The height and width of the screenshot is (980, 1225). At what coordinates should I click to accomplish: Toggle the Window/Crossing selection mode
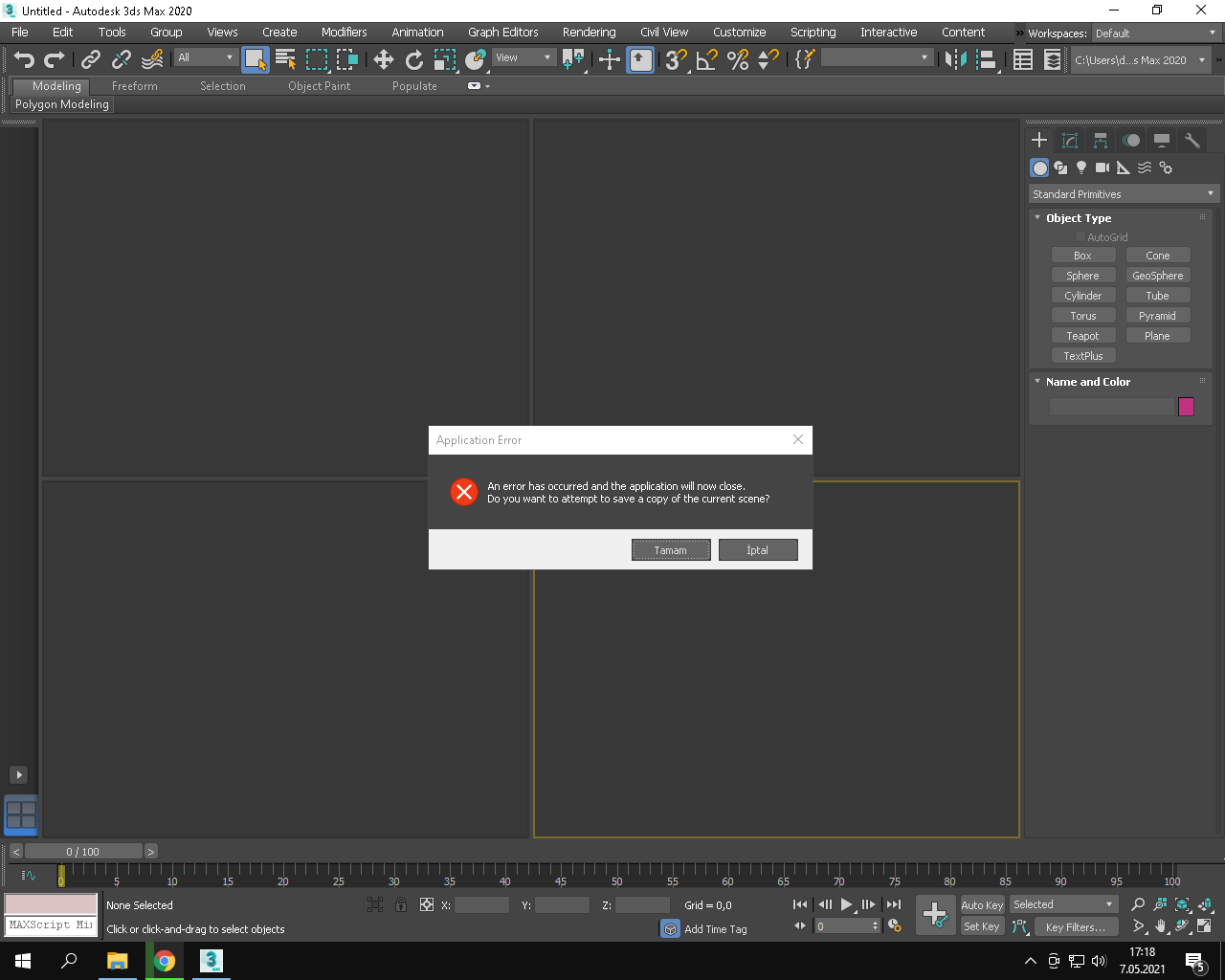pyautogui.click(x=347, y=60)
